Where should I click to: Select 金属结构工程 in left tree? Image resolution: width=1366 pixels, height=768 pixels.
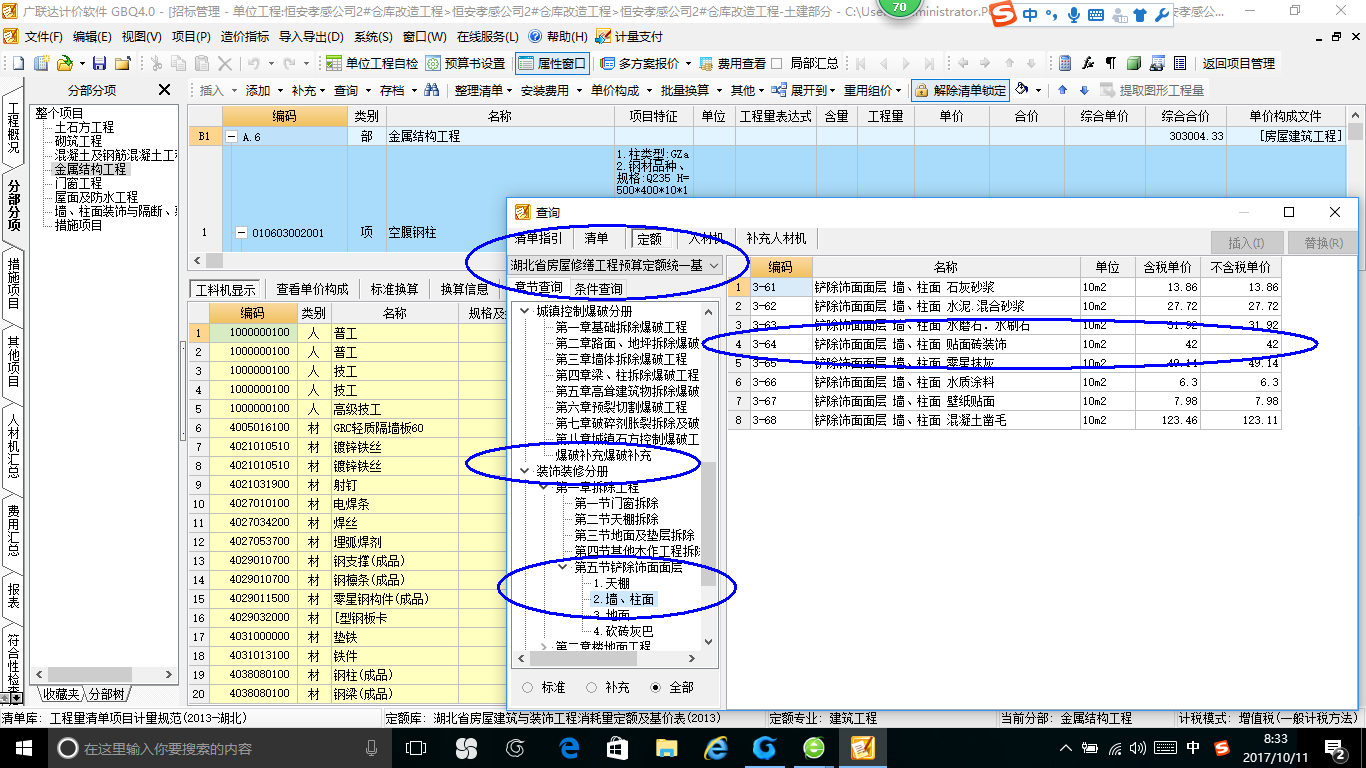[x=91, y=170]
